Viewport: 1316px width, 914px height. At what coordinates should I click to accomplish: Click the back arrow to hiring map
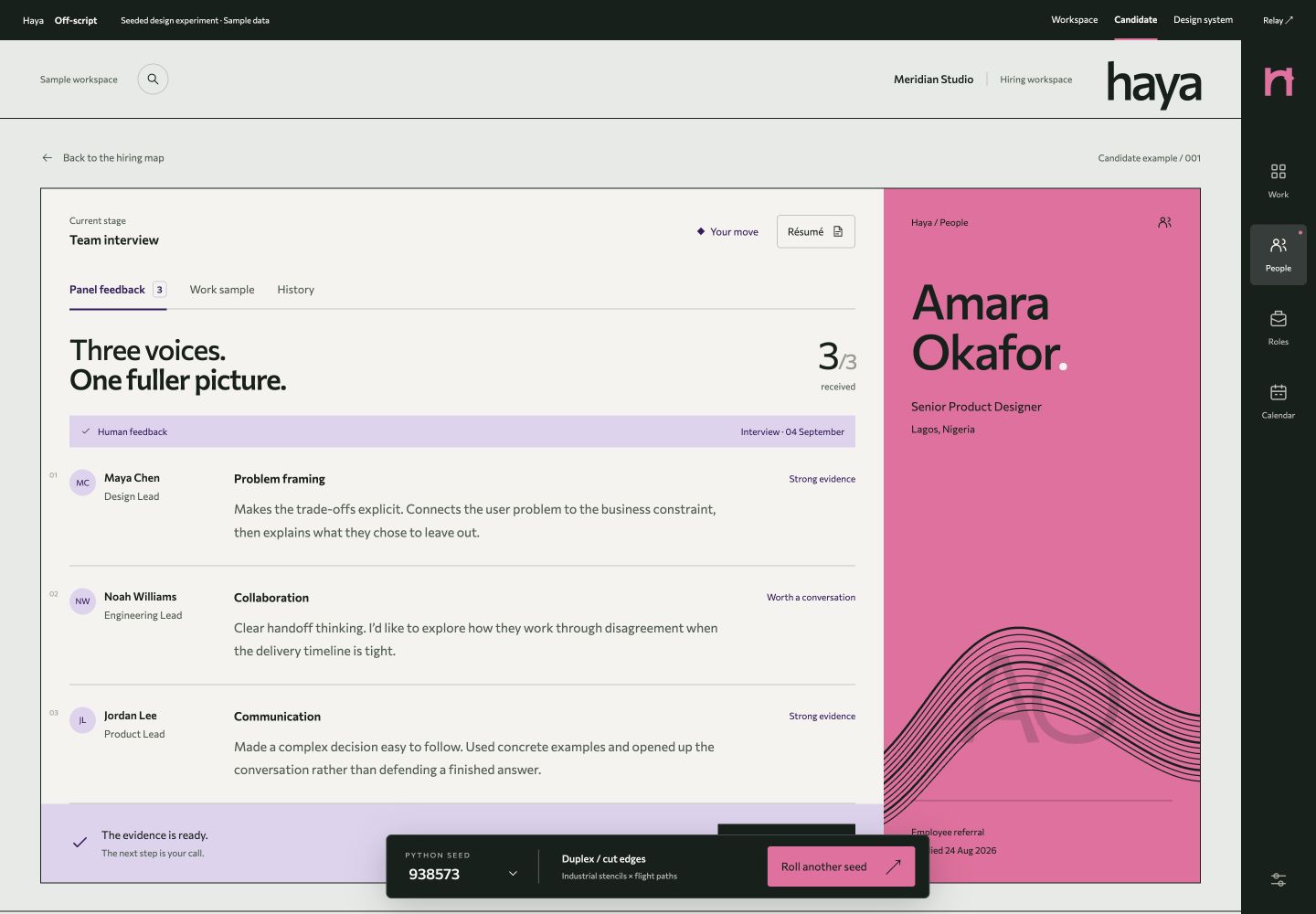(48, 158)
